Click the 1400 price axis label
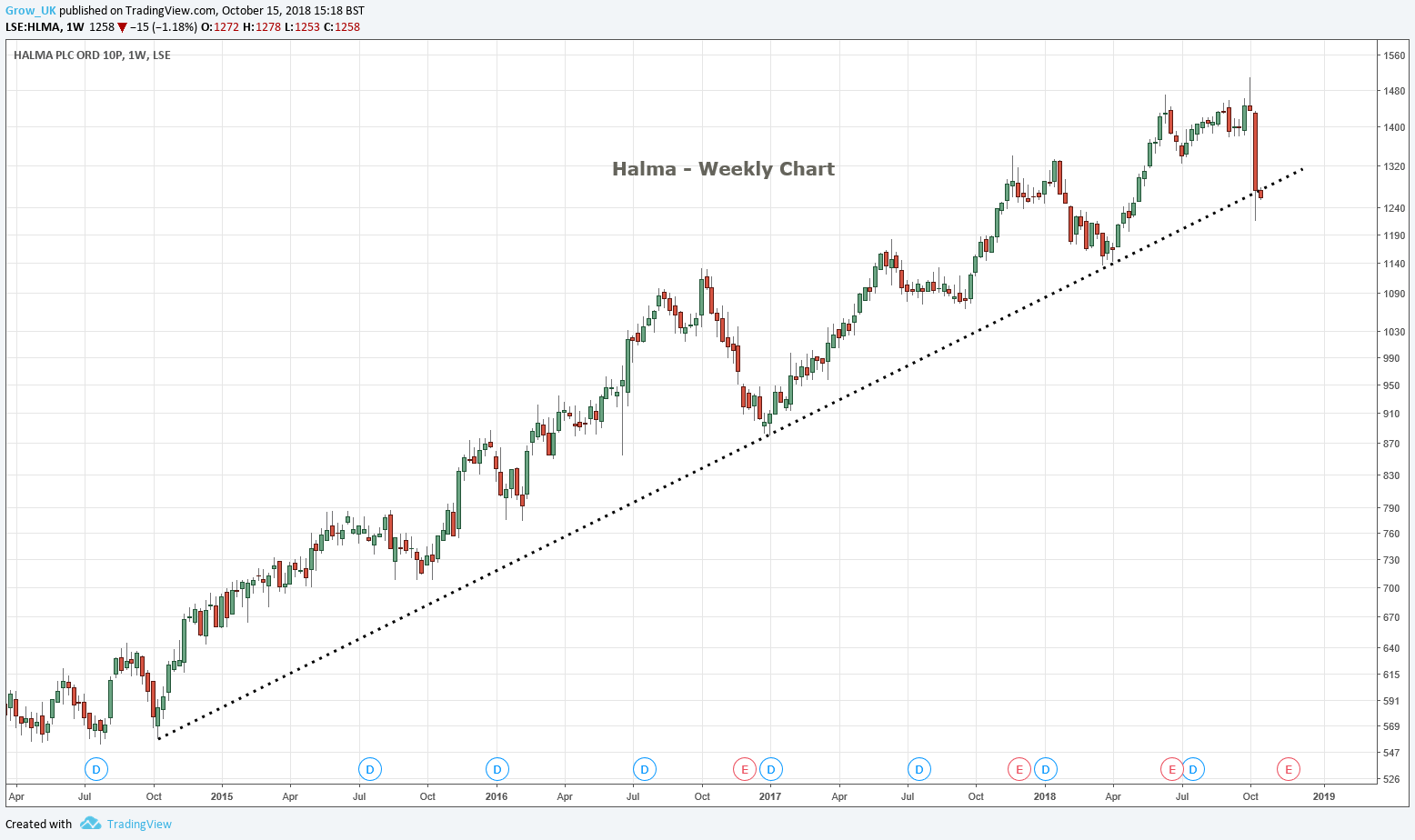1415x840 pixels. pyautogui.click(x=1394, y=127)
